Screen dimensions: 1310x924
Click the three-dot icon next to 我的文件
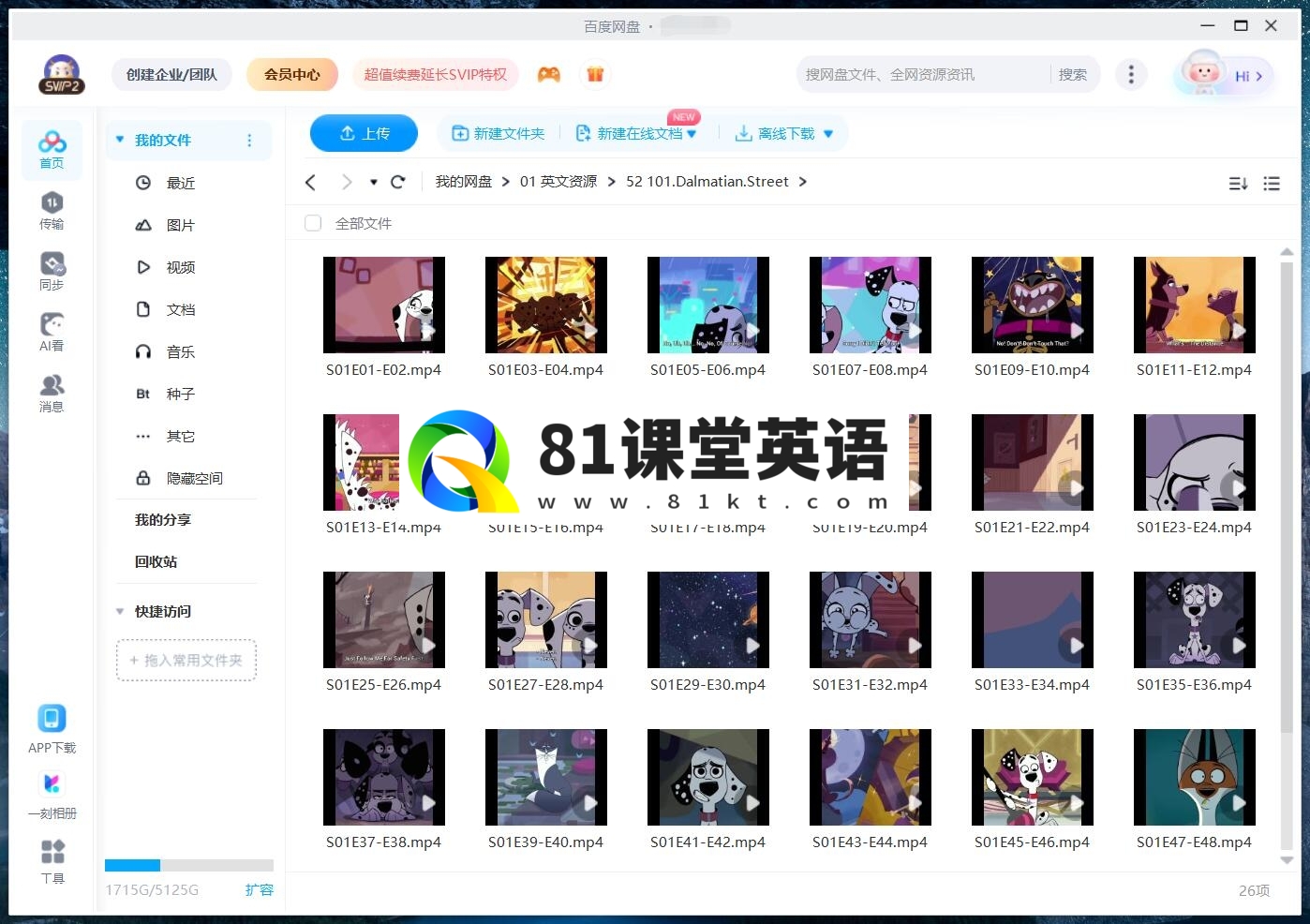click(249, 141)
